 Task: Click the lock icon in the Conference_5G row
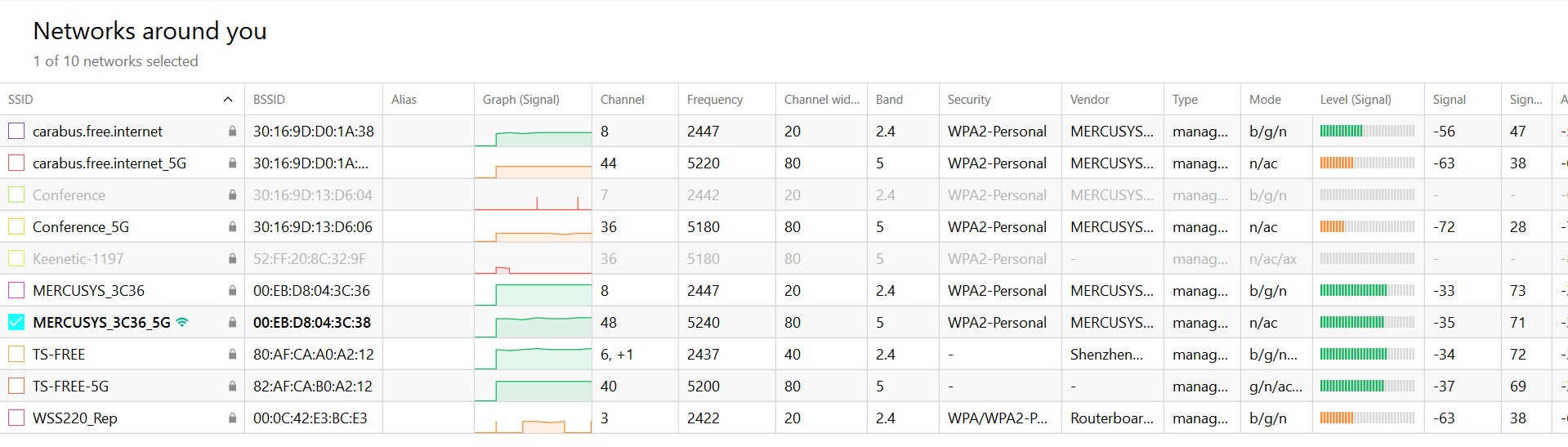pos(232,227)
